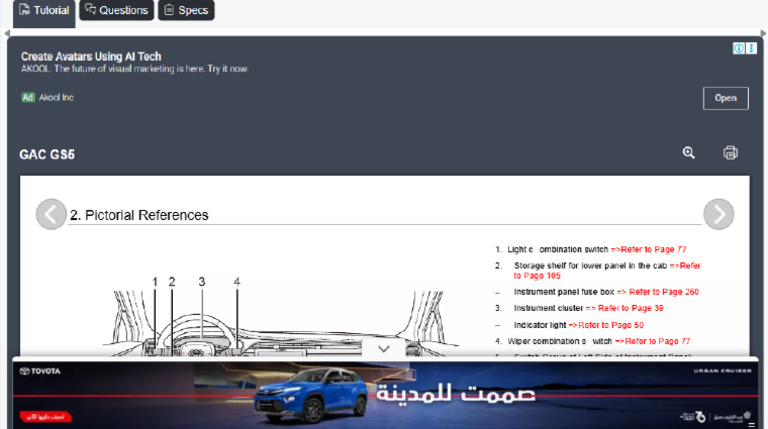Image resolution: width=768 pixels, height=429 pixels.
Task: Click the ad info icon
Action: [739, 48]
